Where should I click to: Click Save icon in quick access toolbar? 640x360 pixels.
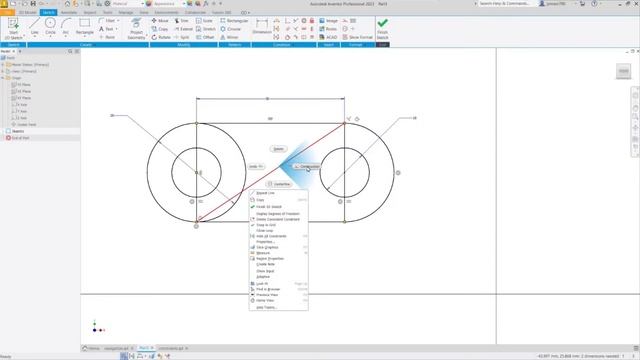(x=33, y=4)
